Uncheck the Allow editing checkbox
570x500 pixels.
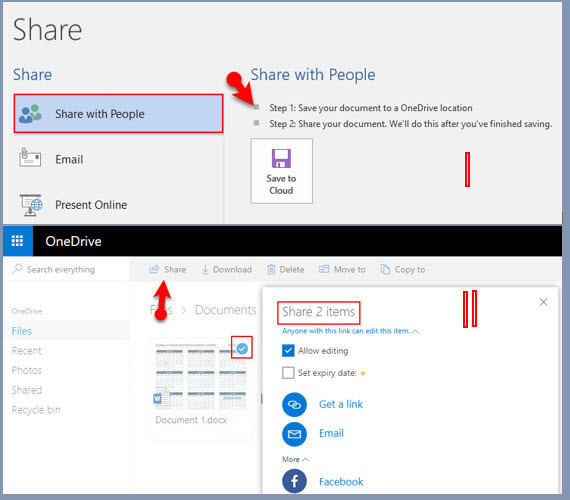click(x=288, y=351)
